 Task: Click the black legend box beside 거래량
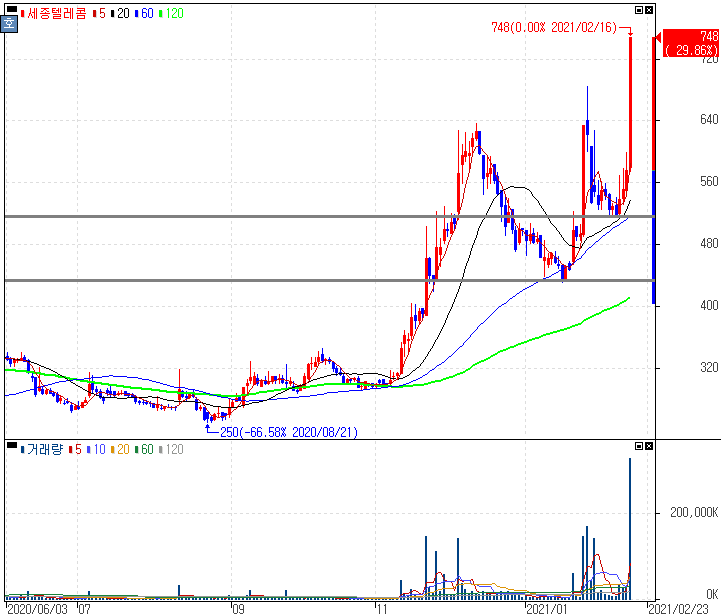coord(12,445)
